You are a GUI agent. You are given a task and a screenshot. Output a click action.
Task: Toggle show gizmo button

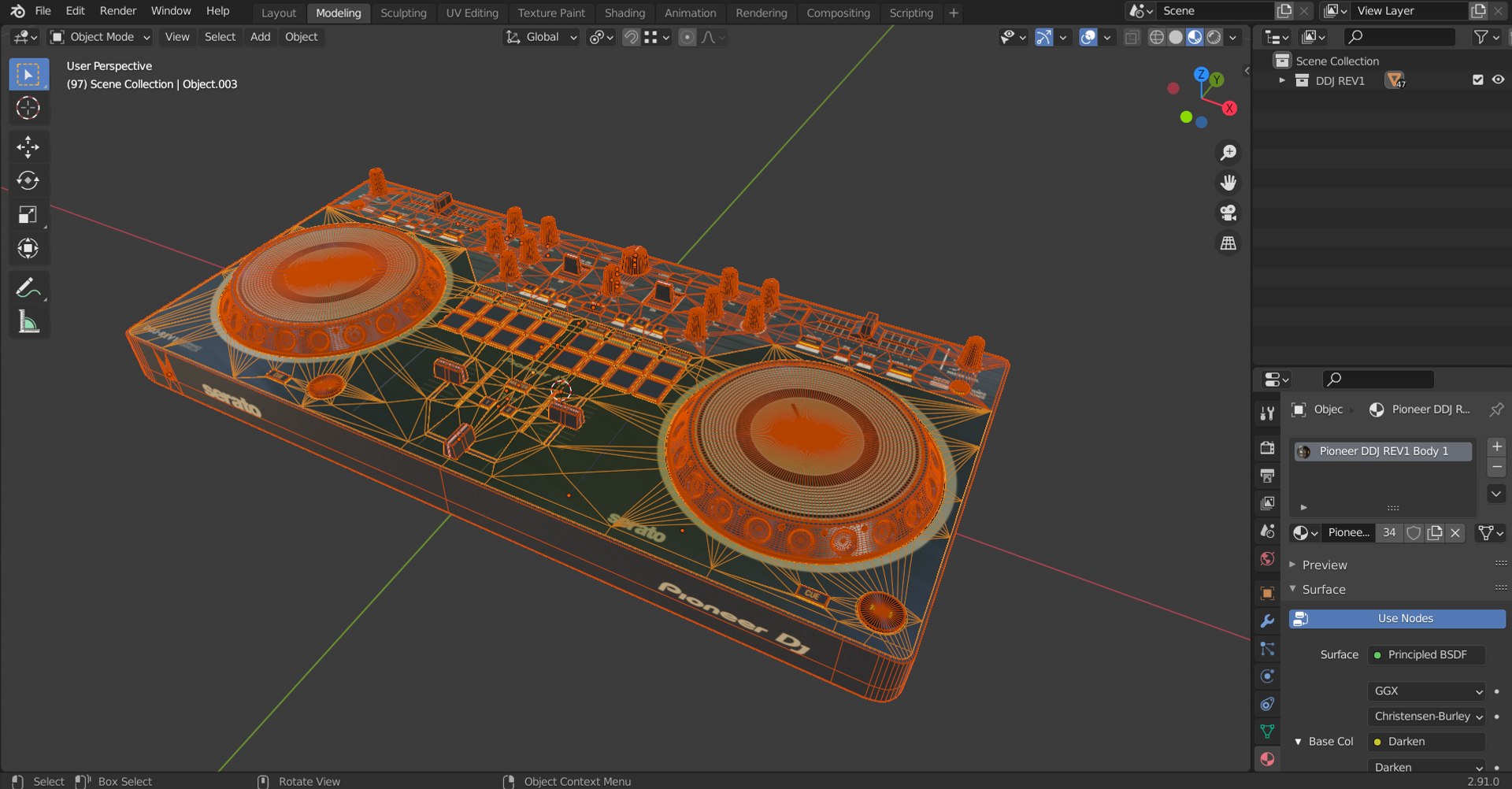click(x=1043, y=37)
